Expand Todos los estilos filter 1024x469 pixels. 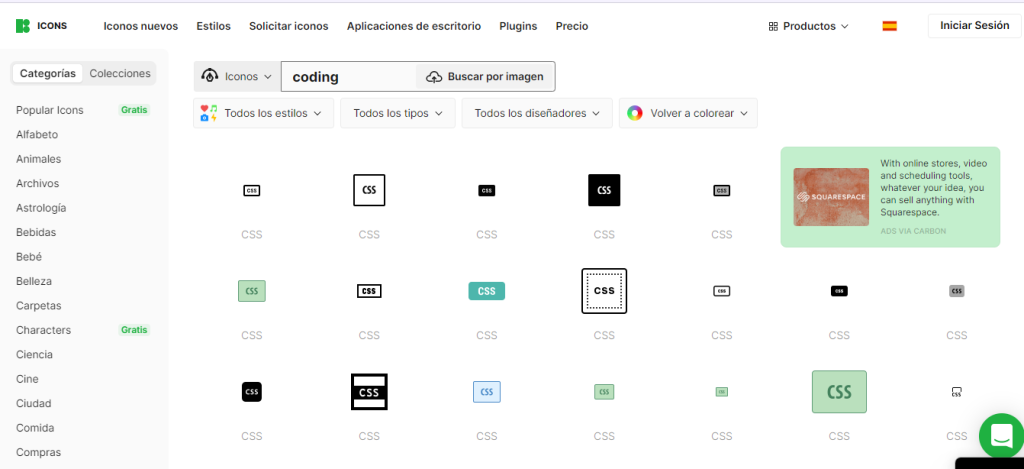click(x=264, y=113)
